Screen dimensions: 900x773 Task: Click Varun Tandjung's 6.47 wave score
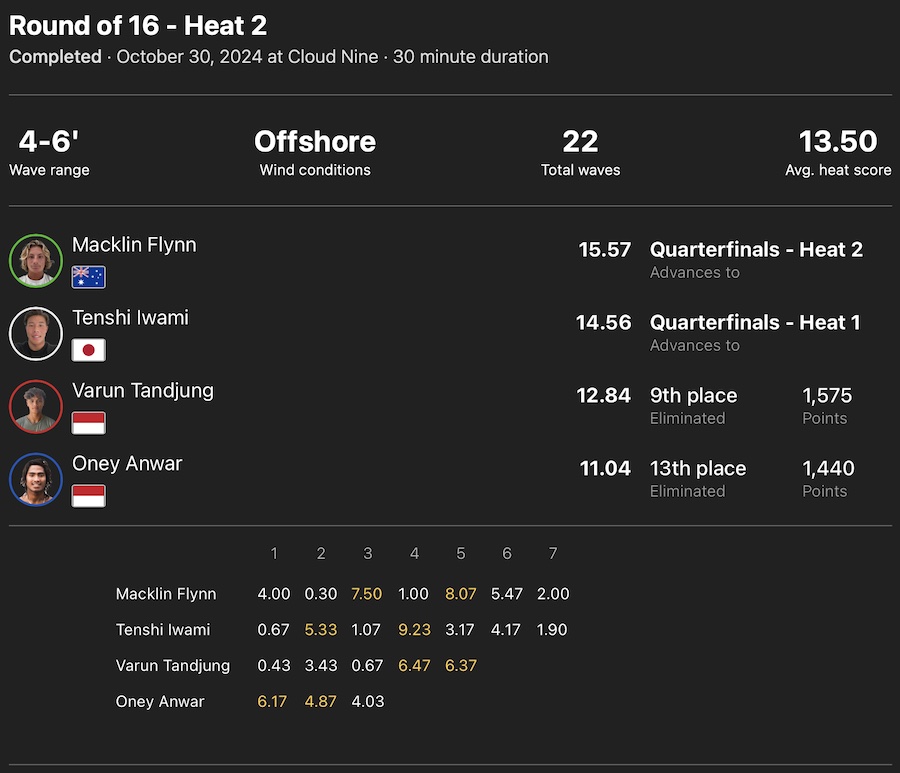[x=414, y=666]
